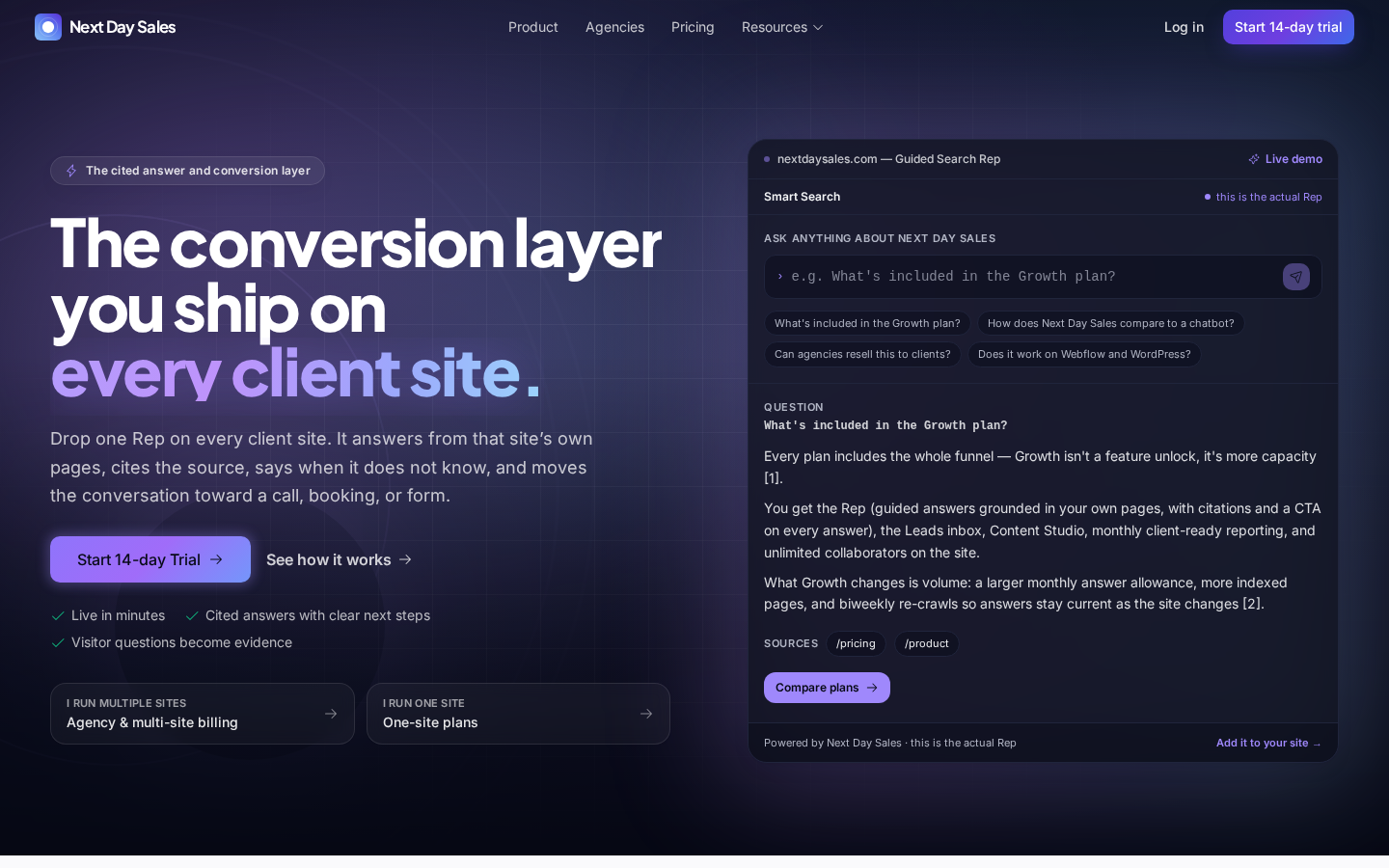Click the Live demo label

(x=1294, y=159)
